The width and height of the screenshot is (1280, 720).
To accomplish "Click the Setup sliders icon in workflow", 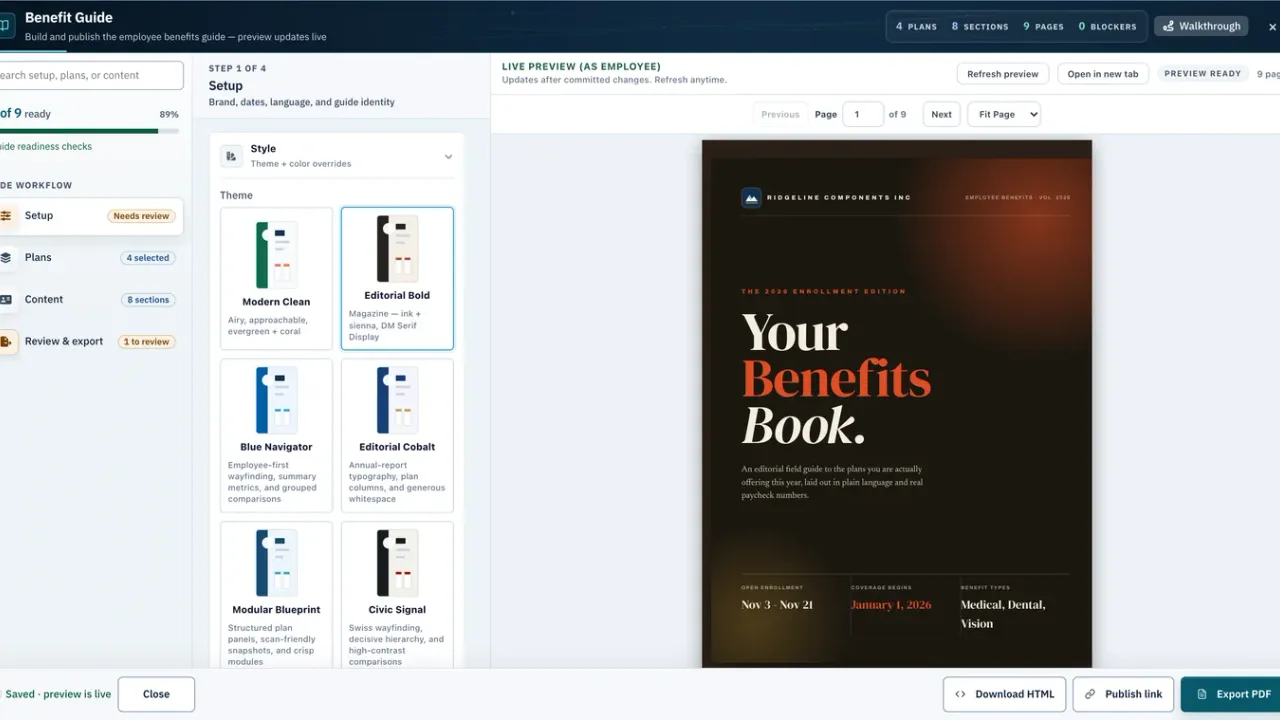I will click(x=6, y=216).
